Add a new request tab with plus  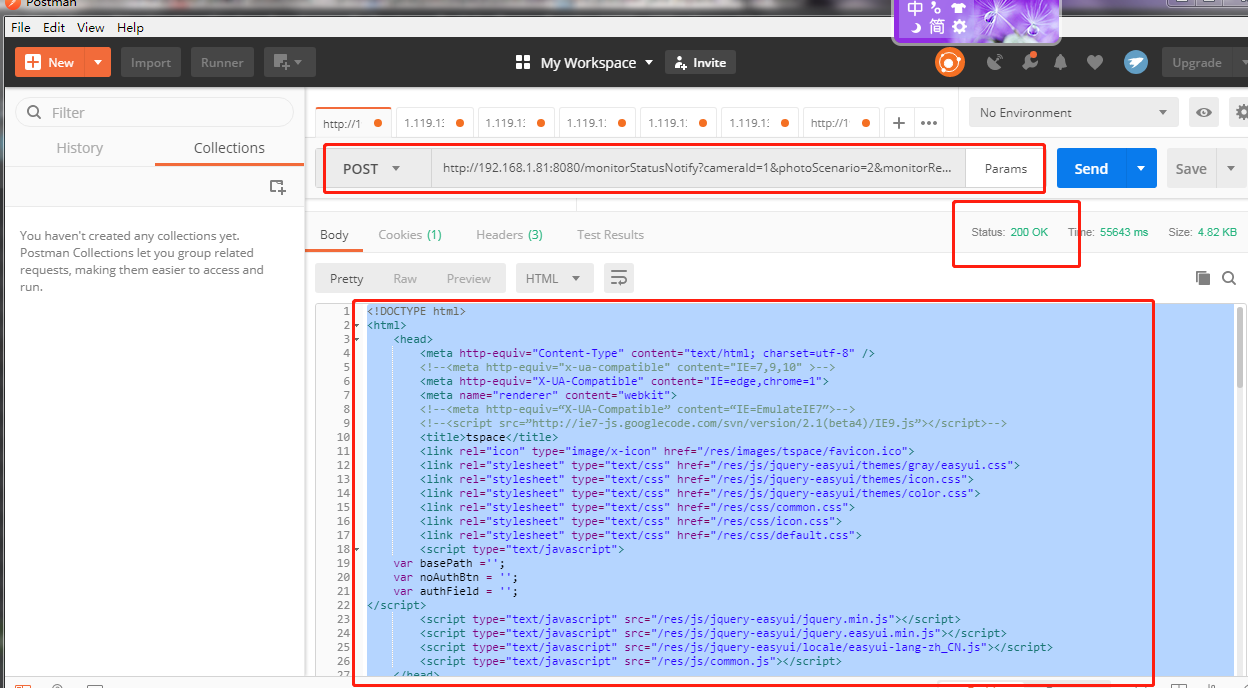coord(898,123)
